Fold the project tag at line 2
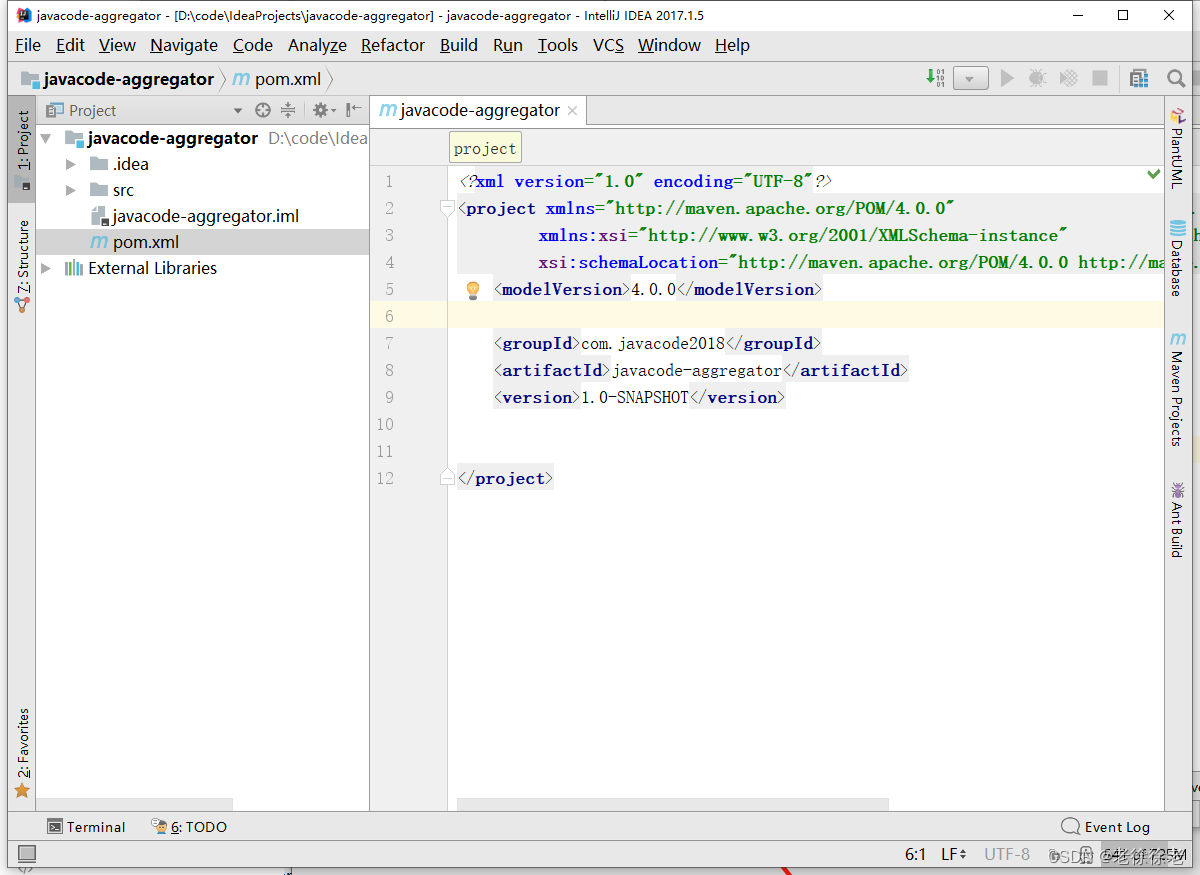This screenshot has height=875, width=1200. click(447, 208)
